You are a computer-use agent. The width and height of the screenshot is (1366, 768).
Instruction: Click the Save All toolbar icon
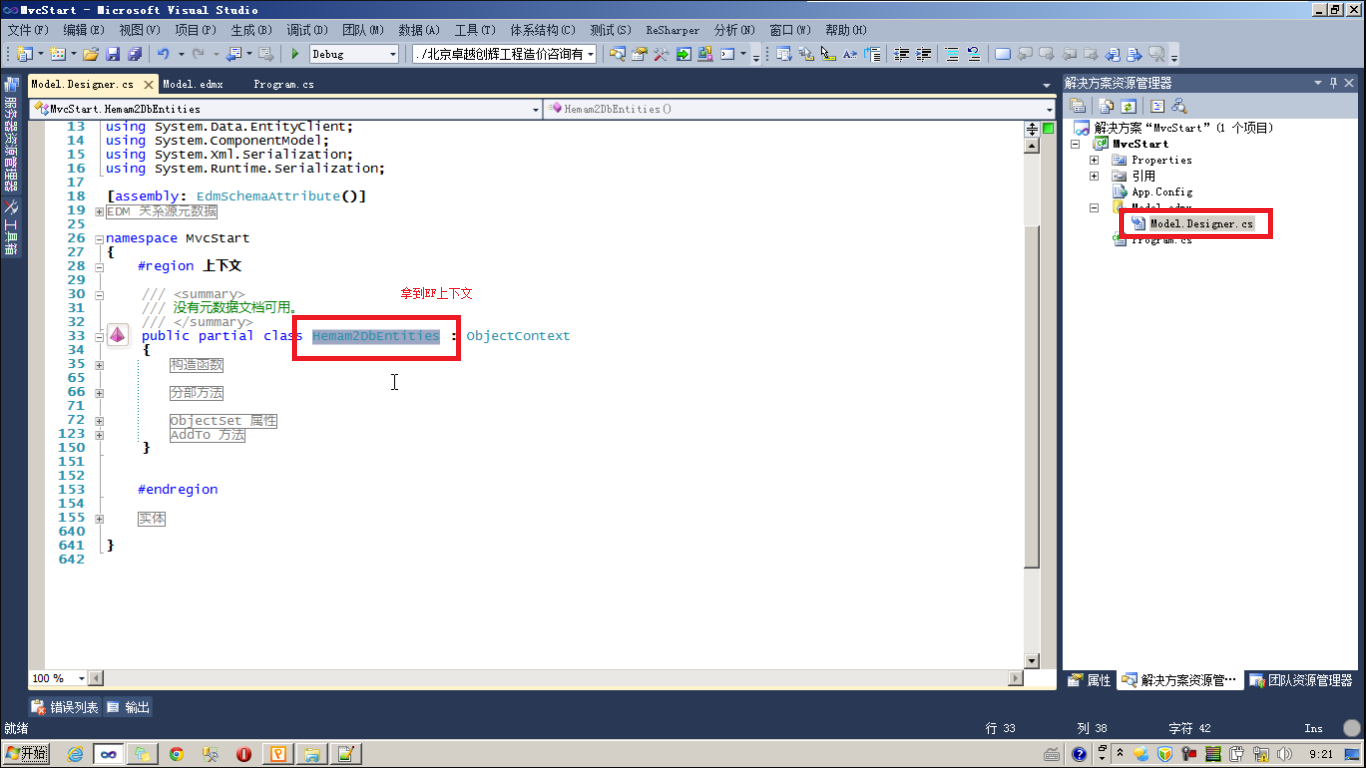tap(134, 54)
